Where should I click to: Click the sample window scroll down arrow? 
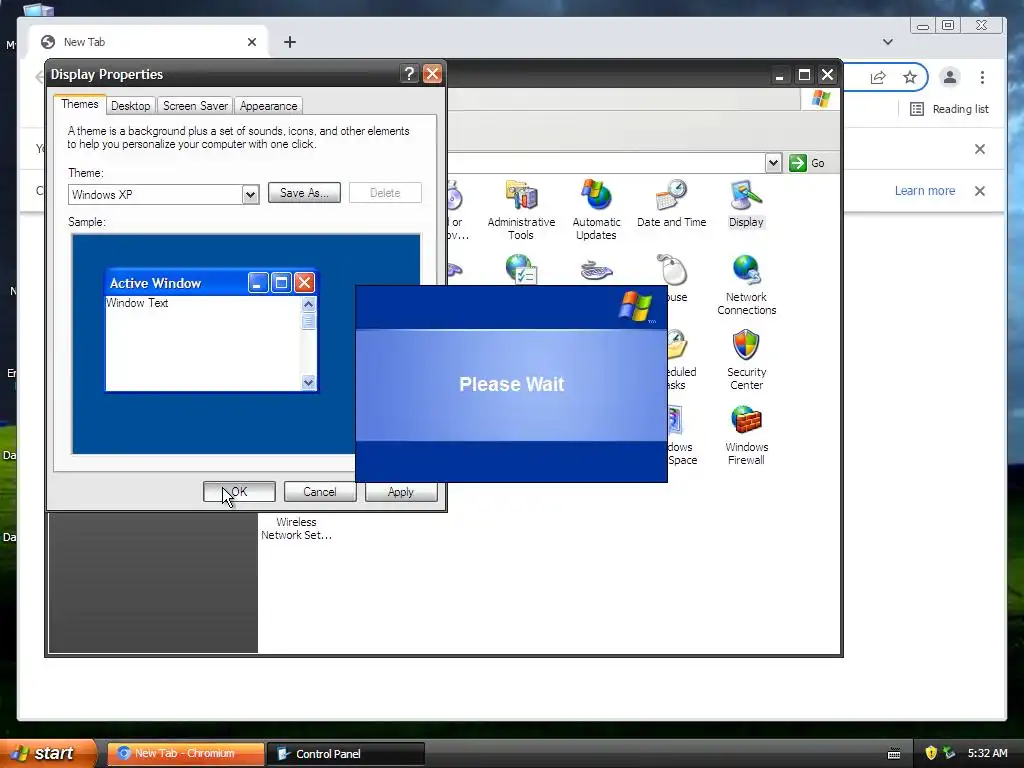click(308, 383)
